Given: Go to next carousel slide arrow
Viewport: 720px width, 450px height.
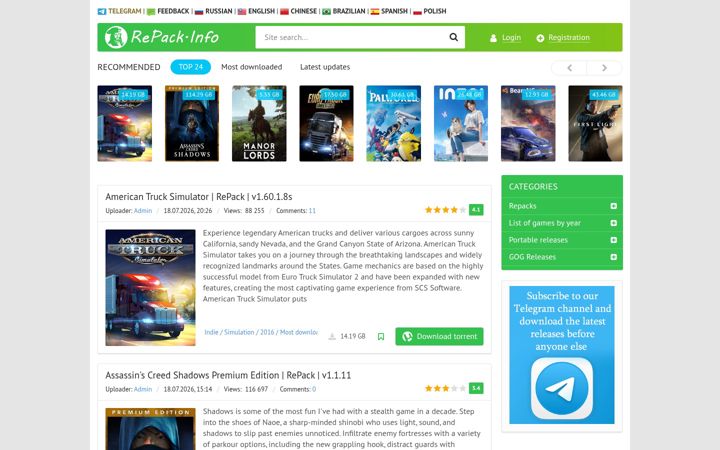Looking at the screenshot, I should [604, 68].
